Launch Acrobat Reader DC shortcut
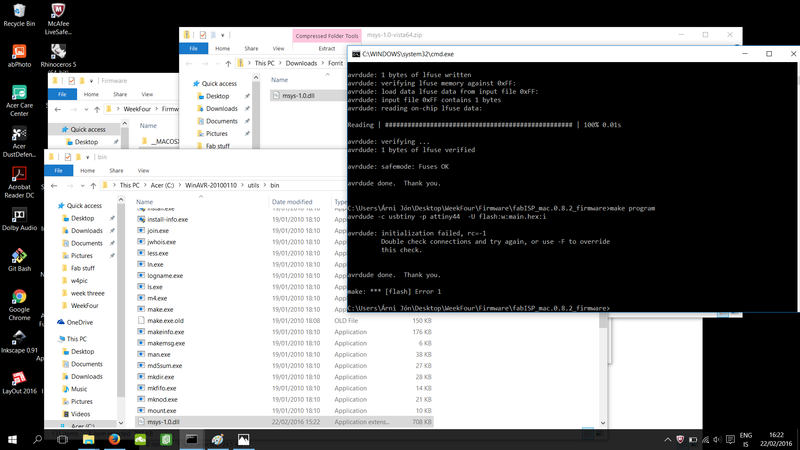800x450 pixels. (19, 182)
